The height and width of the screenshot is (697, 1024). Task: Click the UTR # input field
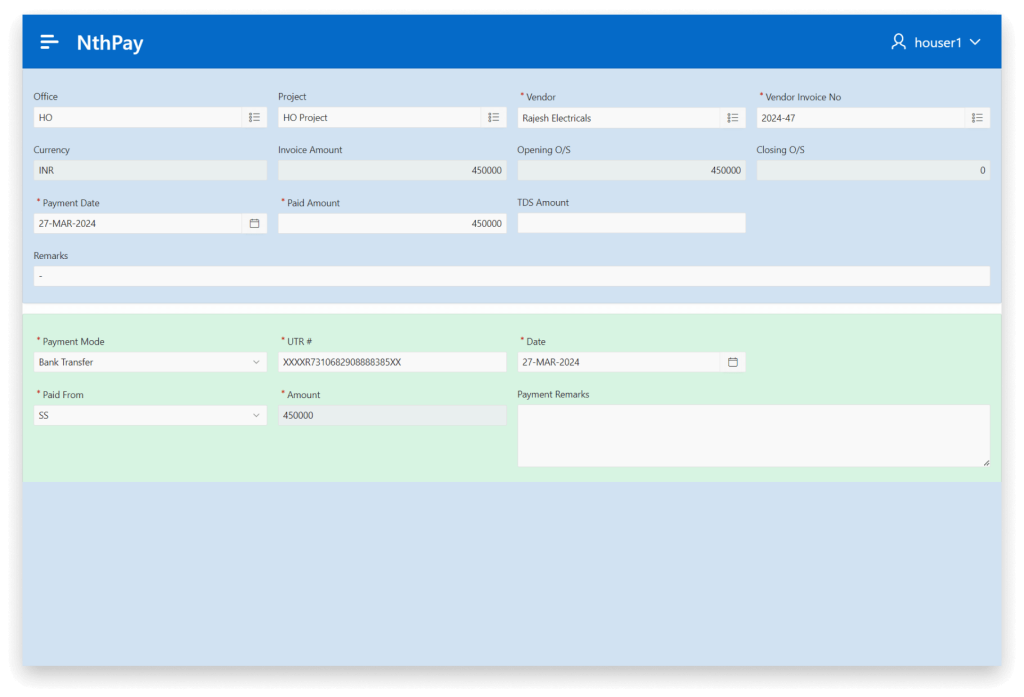392,362
